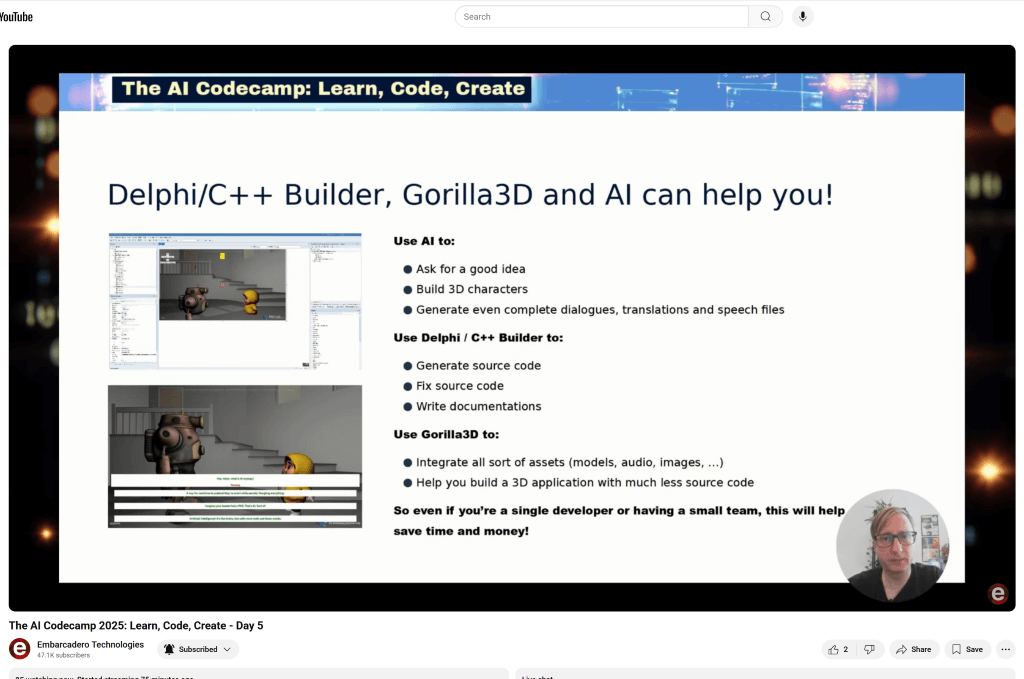Click the notification bell on Subscribed

[169, 650]
